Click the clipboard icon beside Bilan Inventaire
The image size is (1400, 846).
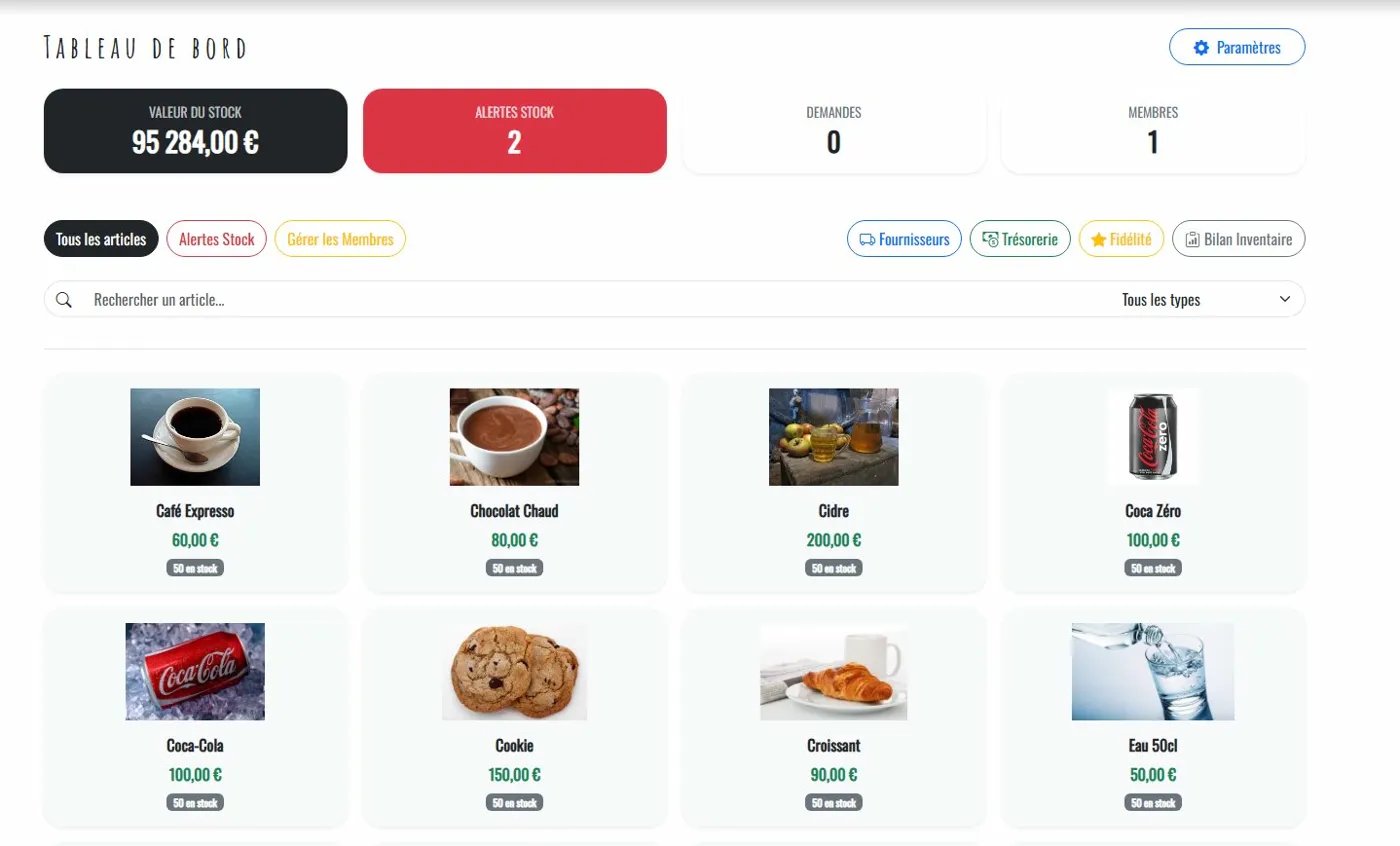click(x=1192, y=240)
